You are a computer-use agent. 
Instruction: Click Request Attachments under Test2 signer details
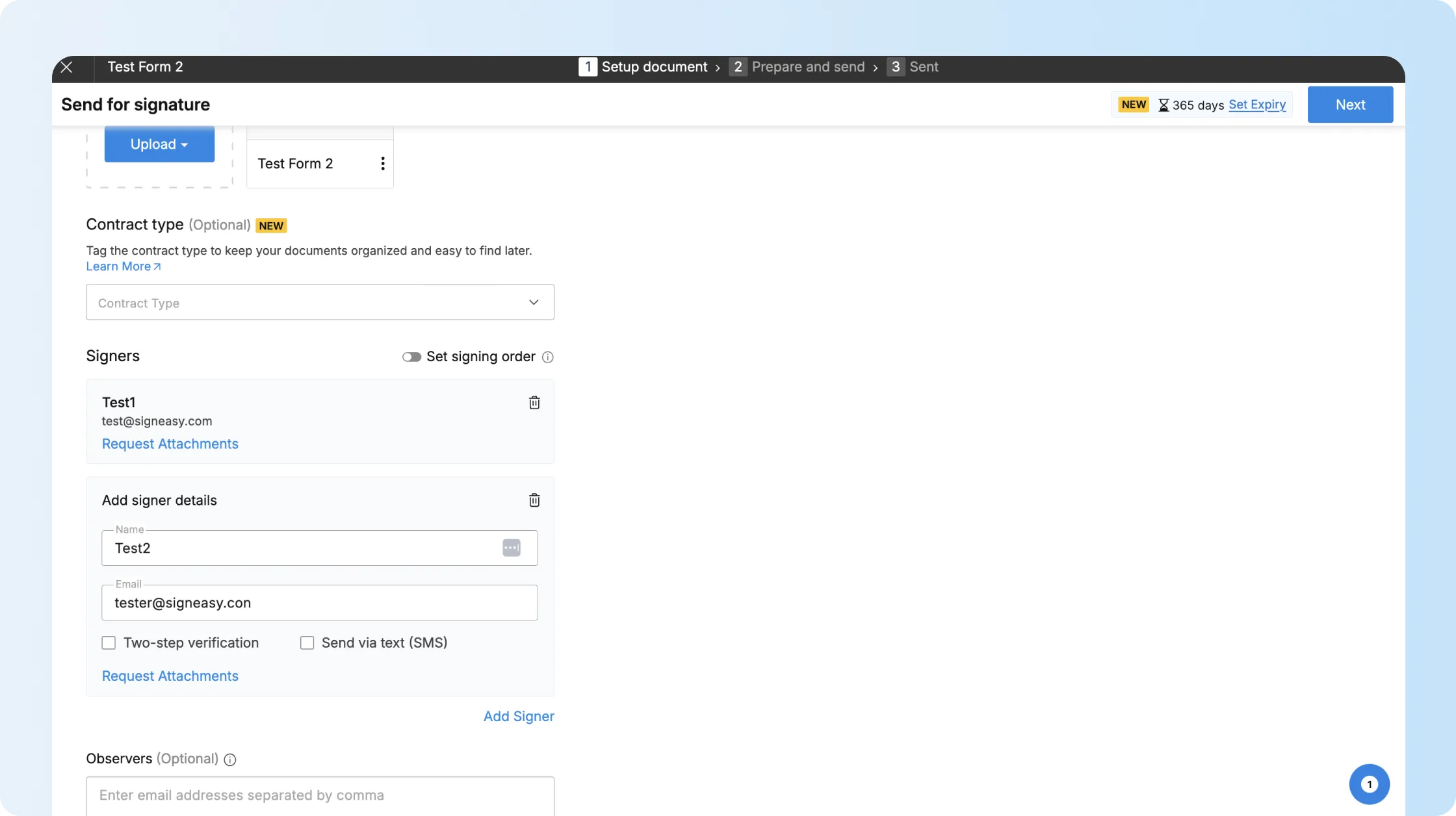(x=170, y=676)
